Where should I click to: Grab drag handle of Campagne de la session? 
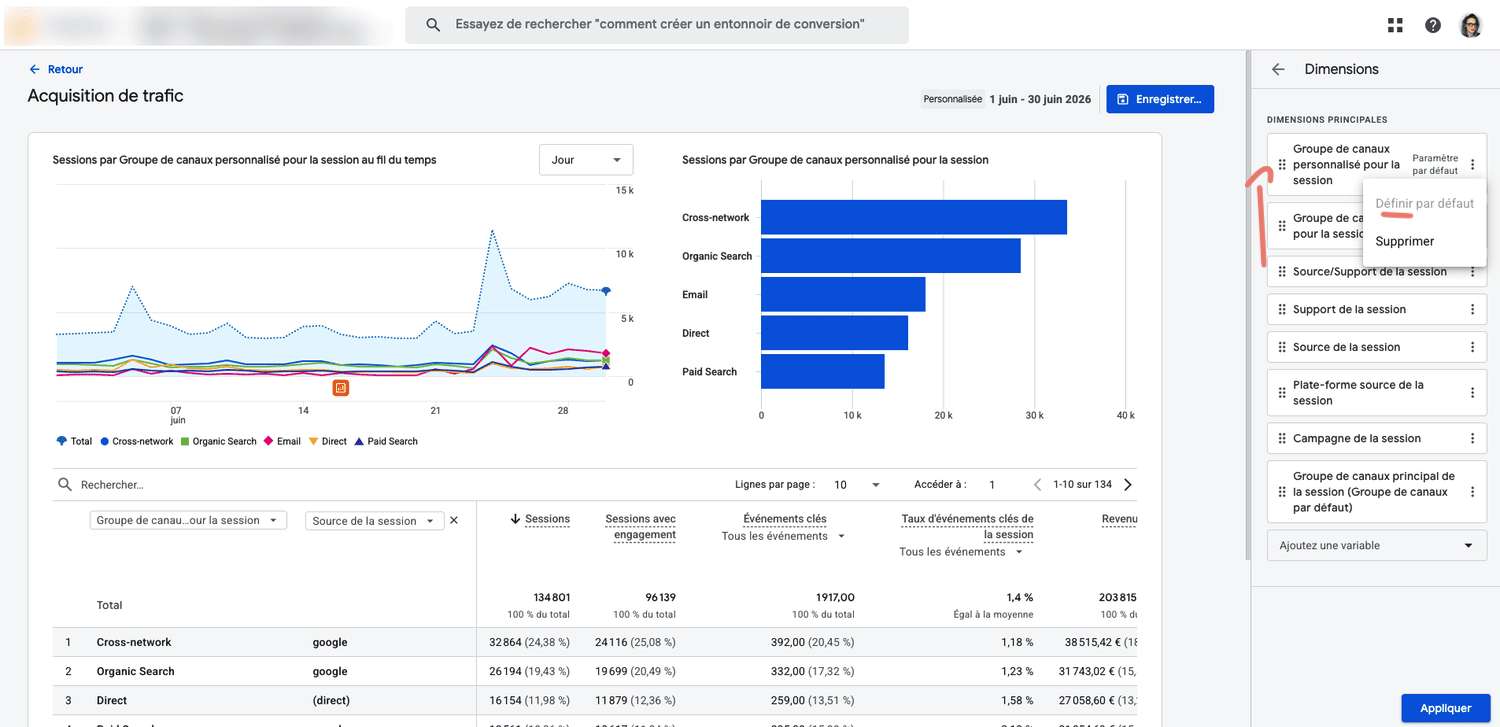coord(1282,439)
